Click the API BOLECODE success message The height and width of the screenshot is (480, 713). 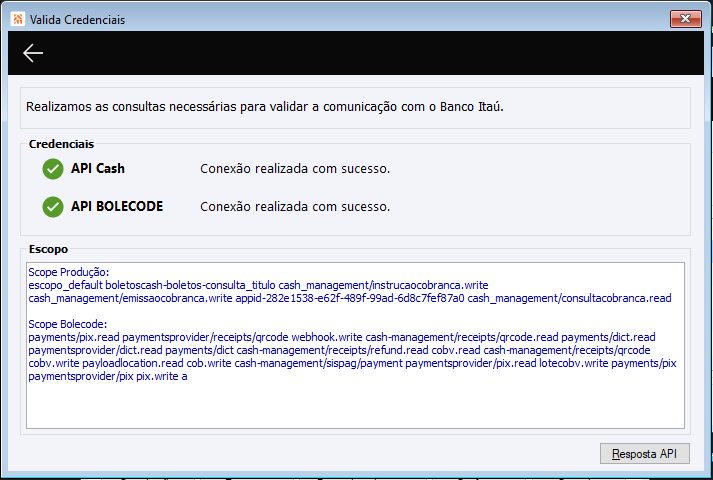tap(295, 206)
